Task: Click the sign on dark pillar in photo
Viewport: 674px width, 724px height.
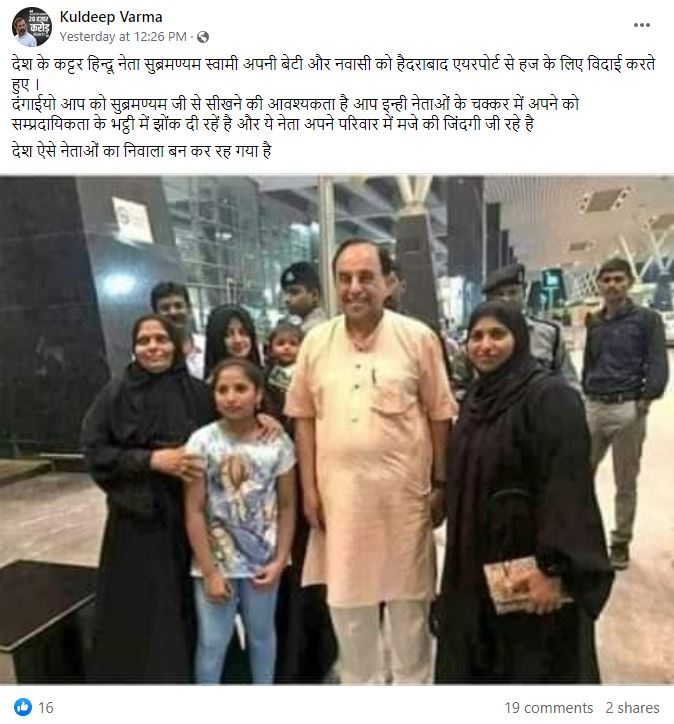Action: pos(133,221)
